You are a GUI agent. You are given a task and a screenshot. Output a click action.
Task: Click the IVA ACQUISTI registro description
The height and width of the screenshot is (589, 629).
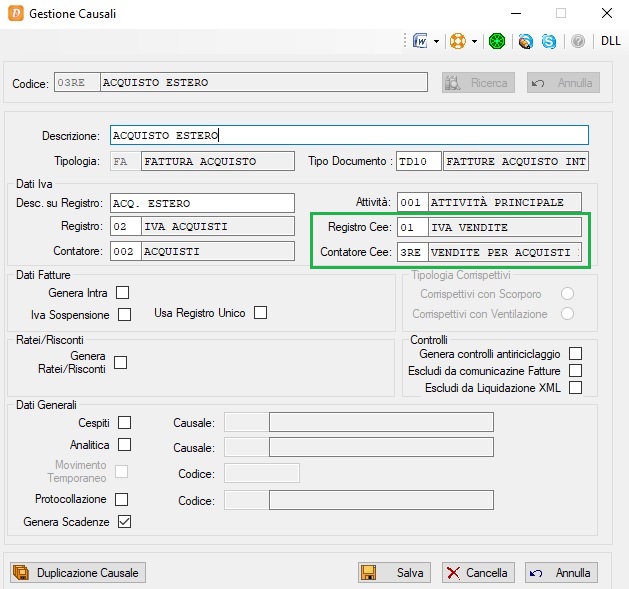click(218, 226)
